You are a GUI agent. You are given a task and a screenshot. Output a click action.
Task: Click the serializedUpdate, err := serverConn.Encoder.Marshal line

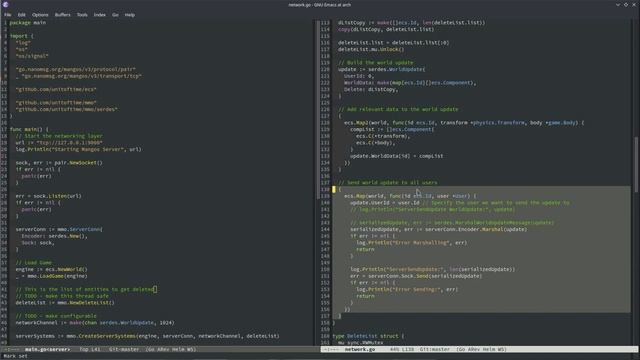(x=439, y=229)
